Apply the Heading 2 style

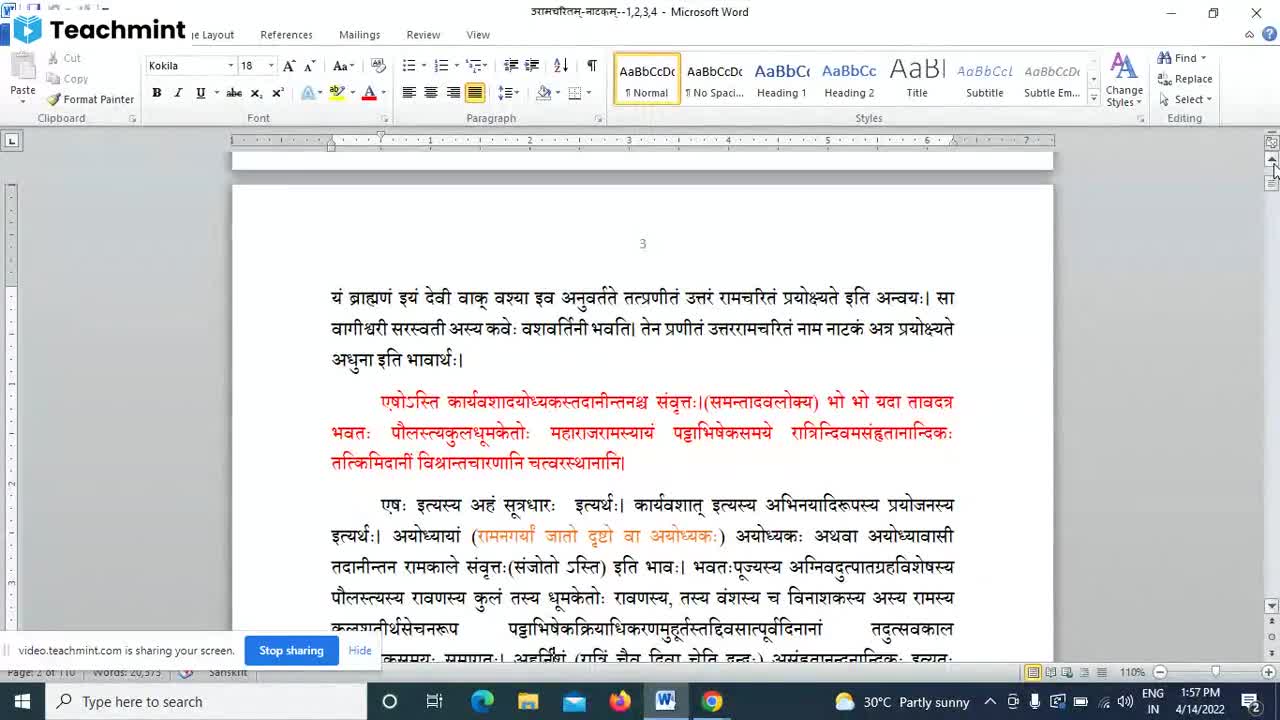(x=849, y=80)
